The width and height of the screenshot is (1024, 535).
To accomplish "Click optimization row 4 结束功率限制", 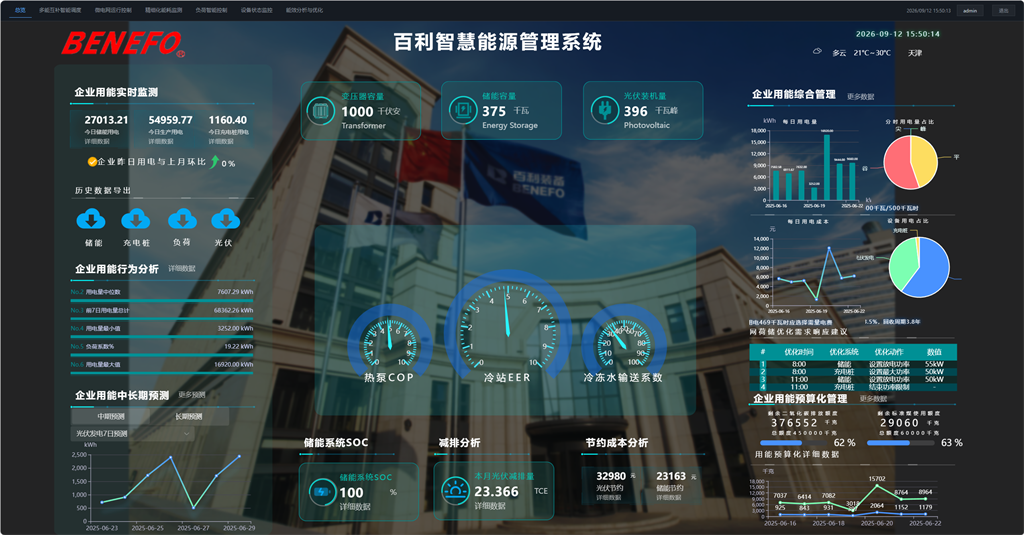I will pyautogui.click(x=853, y=387).
